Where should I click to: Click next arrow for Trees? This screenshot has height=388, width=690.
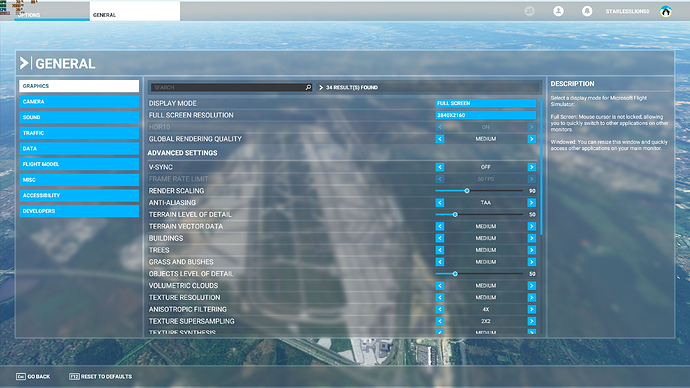[x=532, y=250]
